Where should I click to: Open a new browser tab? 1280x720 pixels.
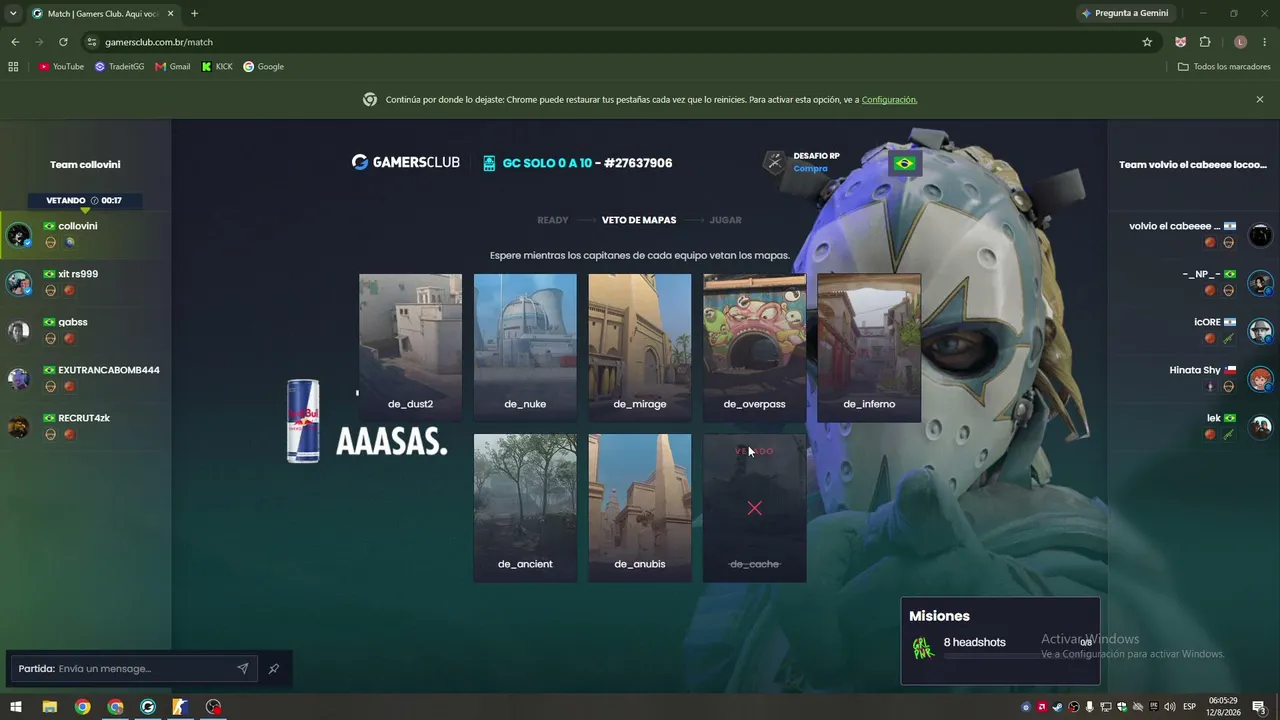coord(194,14)
